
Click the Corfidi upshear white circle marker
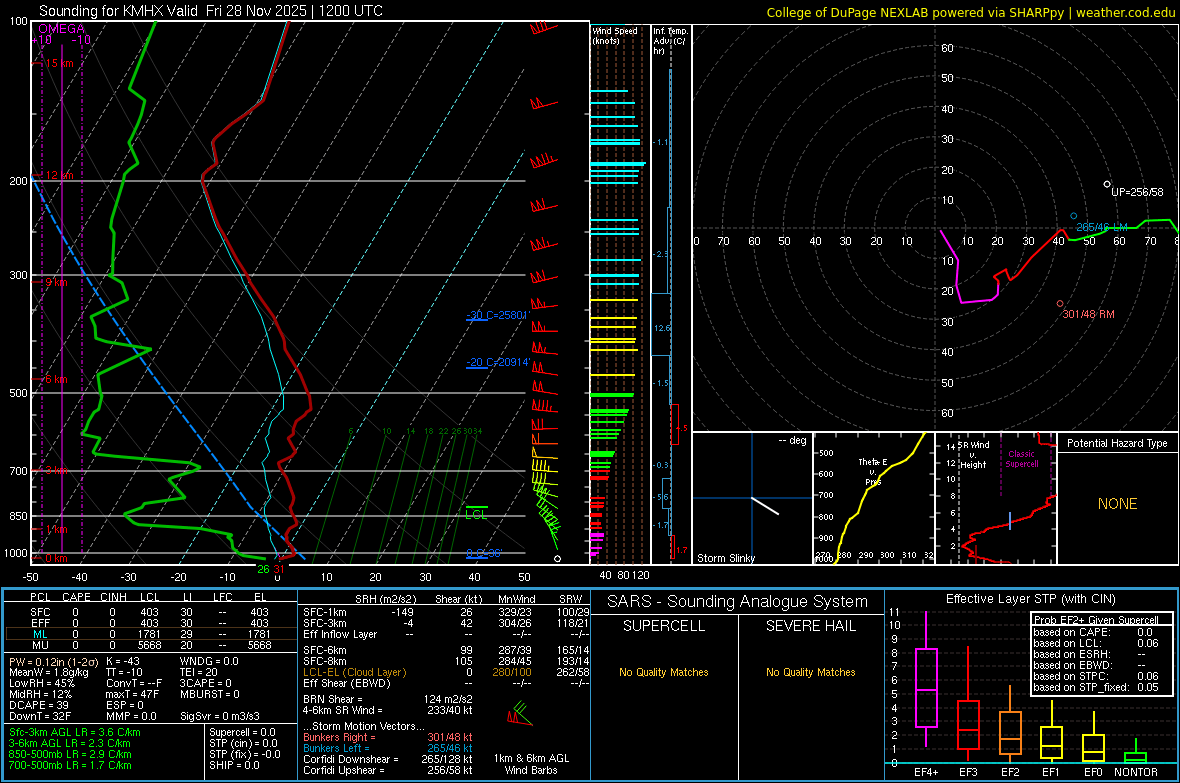pyautogui.click(x=1107, y=184)
